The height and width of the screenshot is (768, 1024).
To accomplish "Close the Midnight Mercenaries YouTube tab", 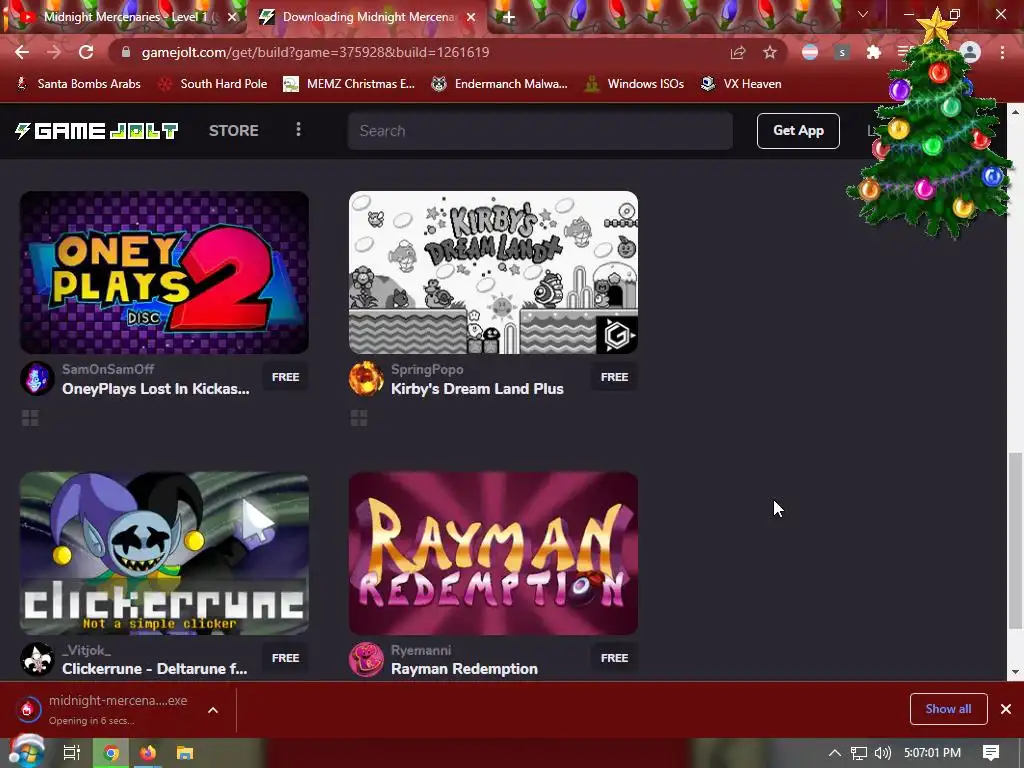I will coord(232,18).
